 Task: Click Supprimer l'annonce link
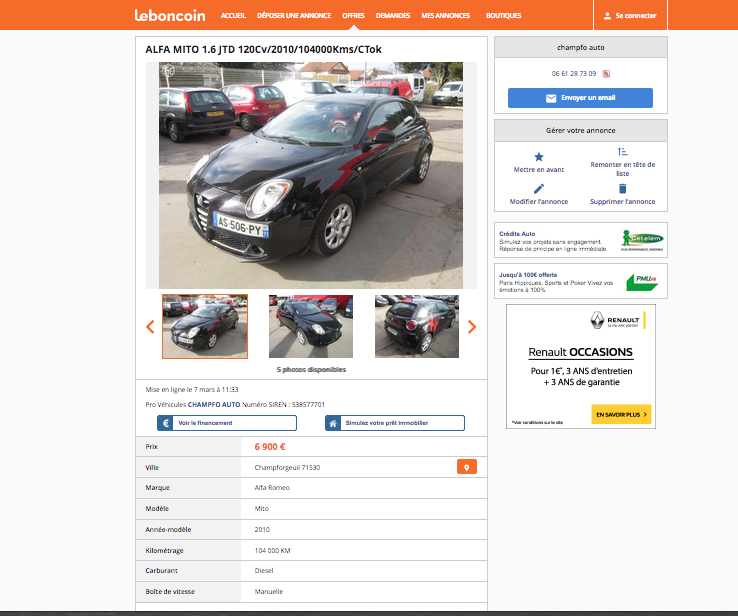pos(623,201)
